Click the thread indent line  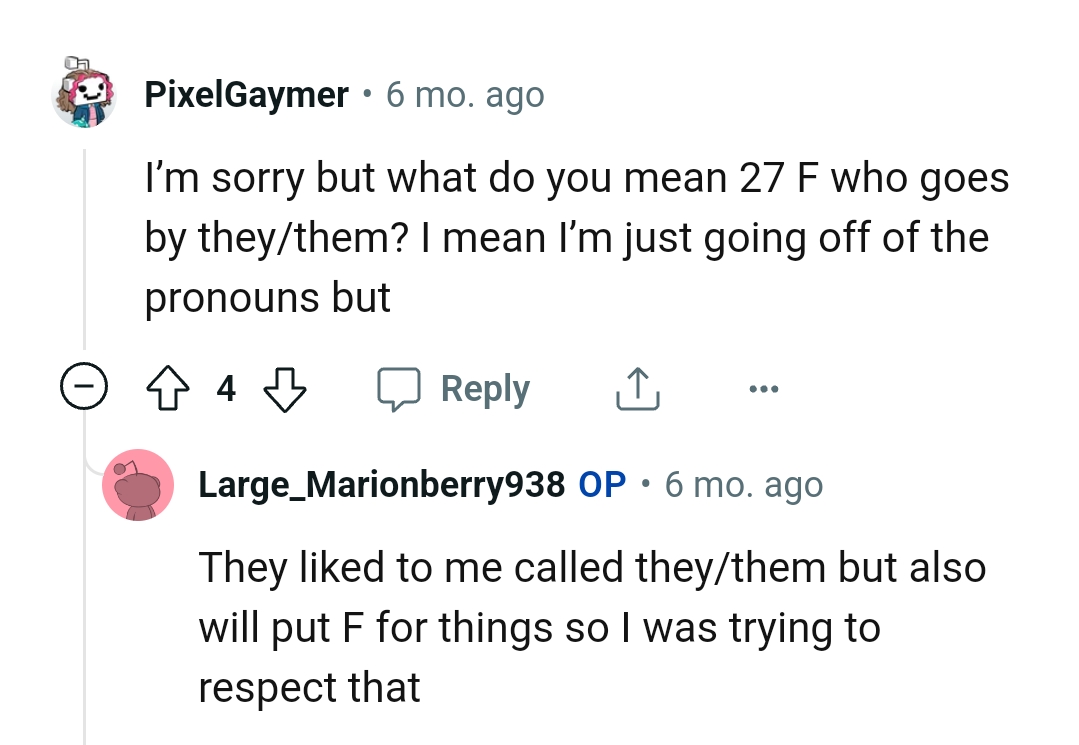coord(84,250)
